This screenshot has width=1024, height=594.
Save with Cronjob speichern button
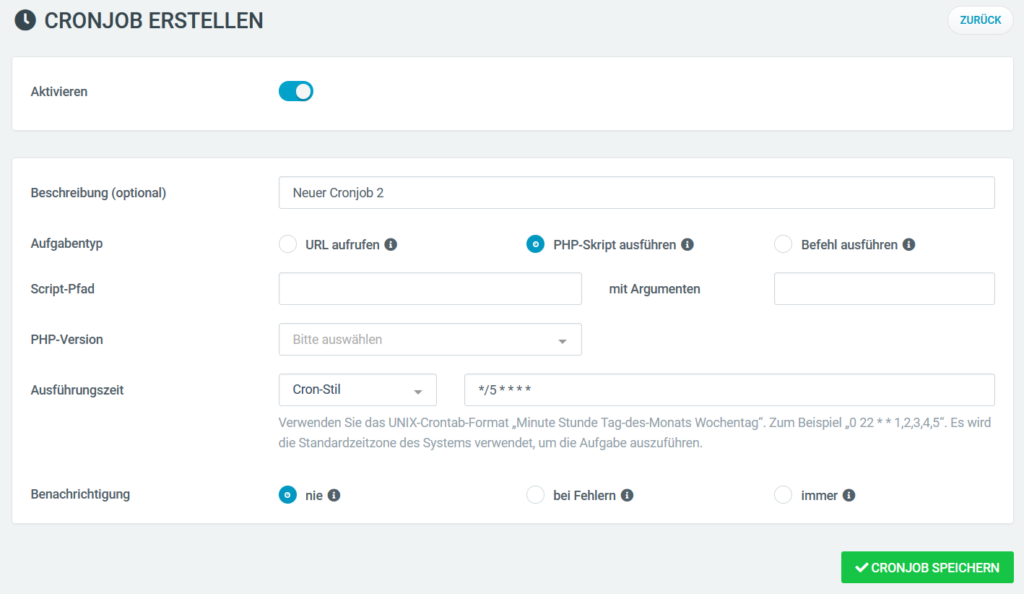pos(927,567)
